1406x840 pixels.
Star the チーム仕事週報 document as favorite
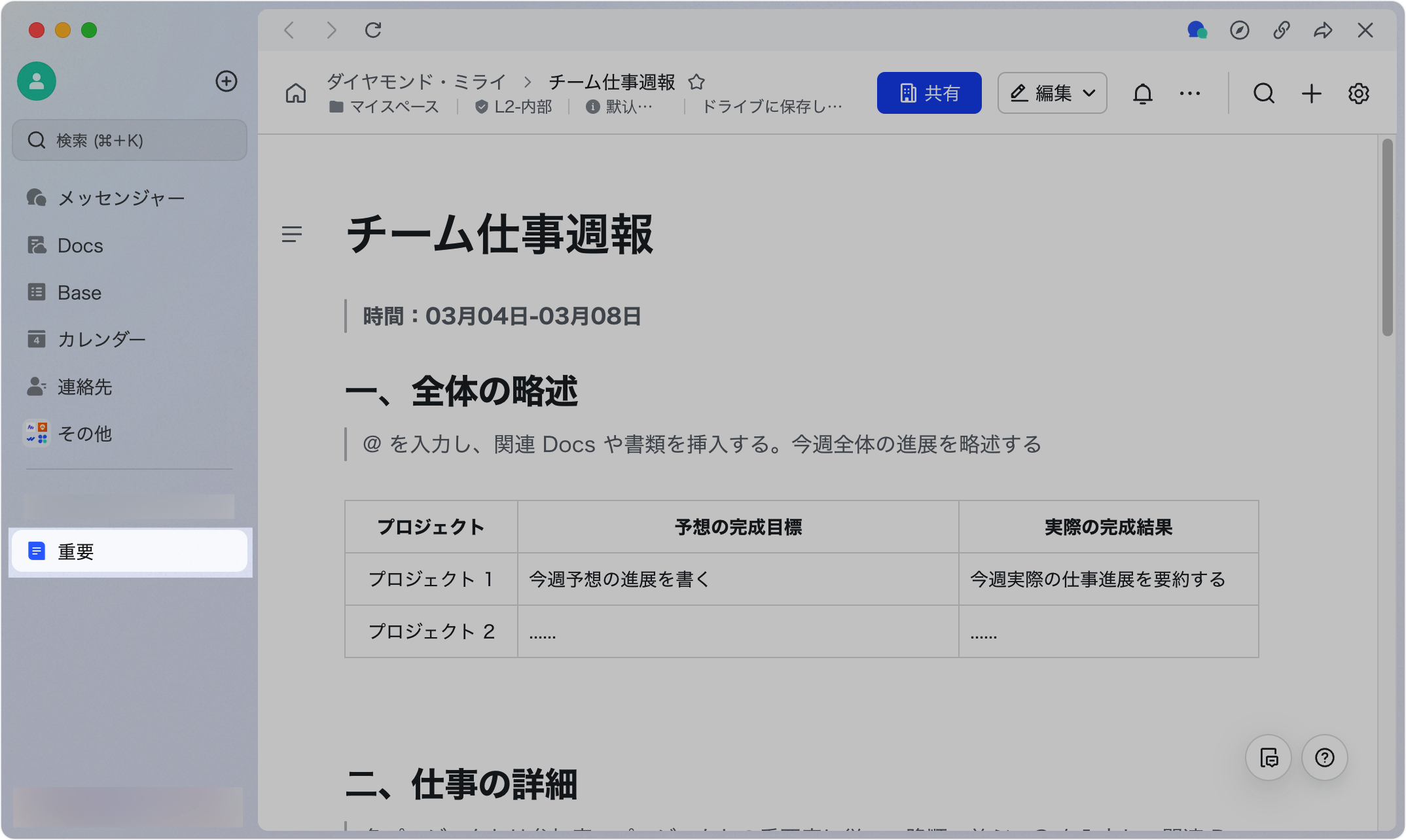696,82
